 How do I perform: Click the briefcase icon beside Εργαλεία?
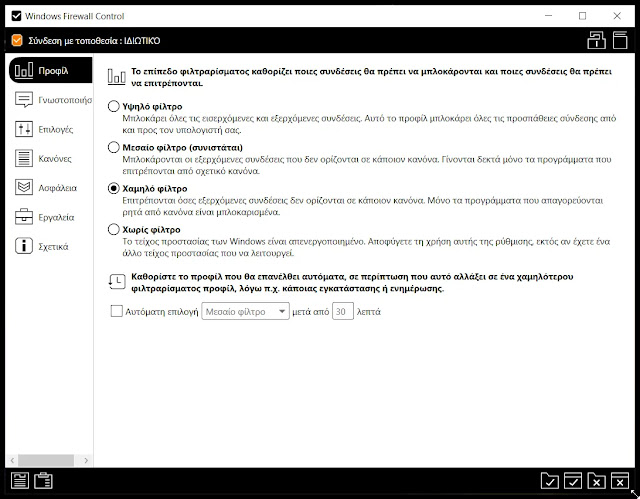pyautogui.click(x=24, y=217)
